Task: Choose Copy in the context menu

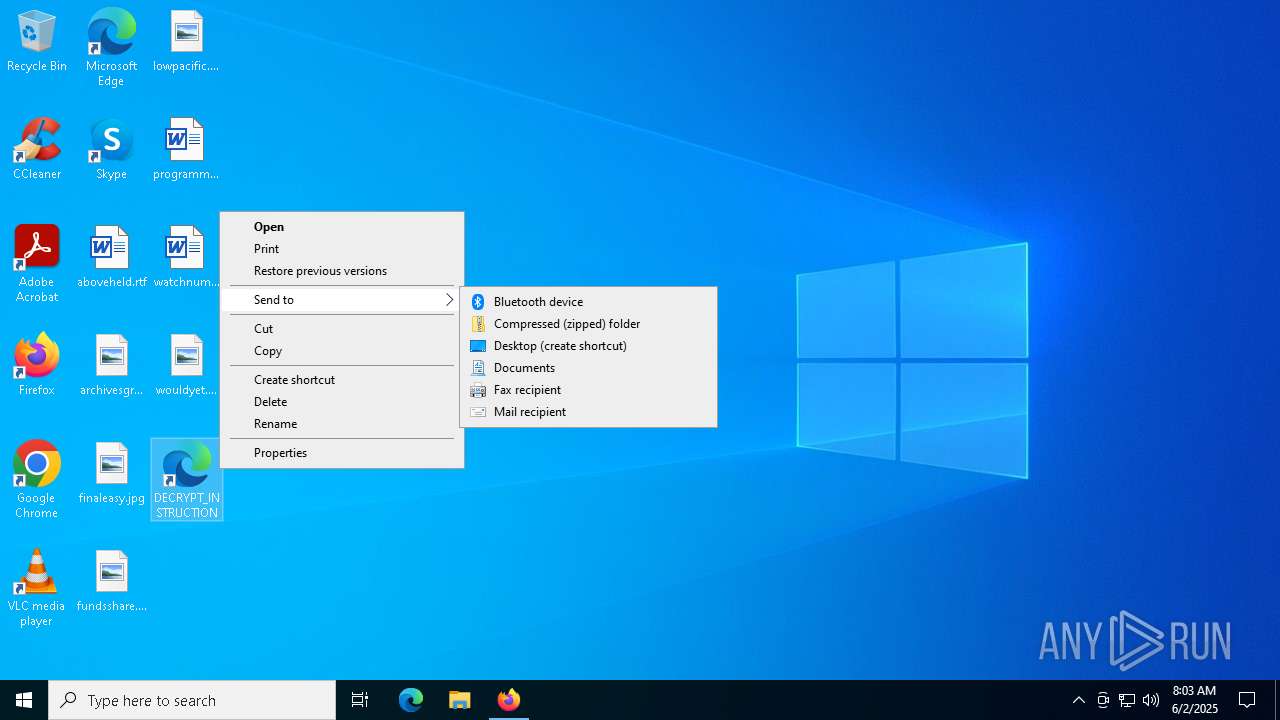Action: [342, 351]
